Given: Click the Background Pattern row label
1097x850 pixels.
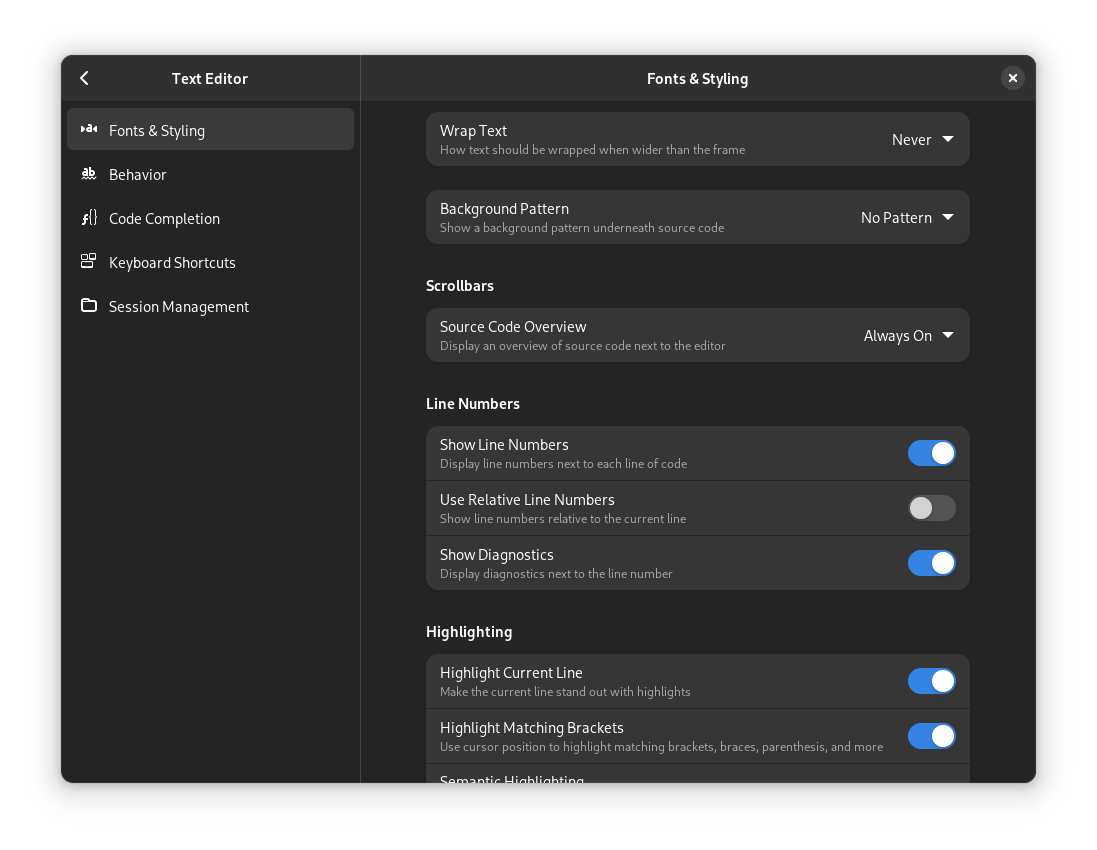Looking at the screenshot, I should pyautogui.click(x=504, y=208).
